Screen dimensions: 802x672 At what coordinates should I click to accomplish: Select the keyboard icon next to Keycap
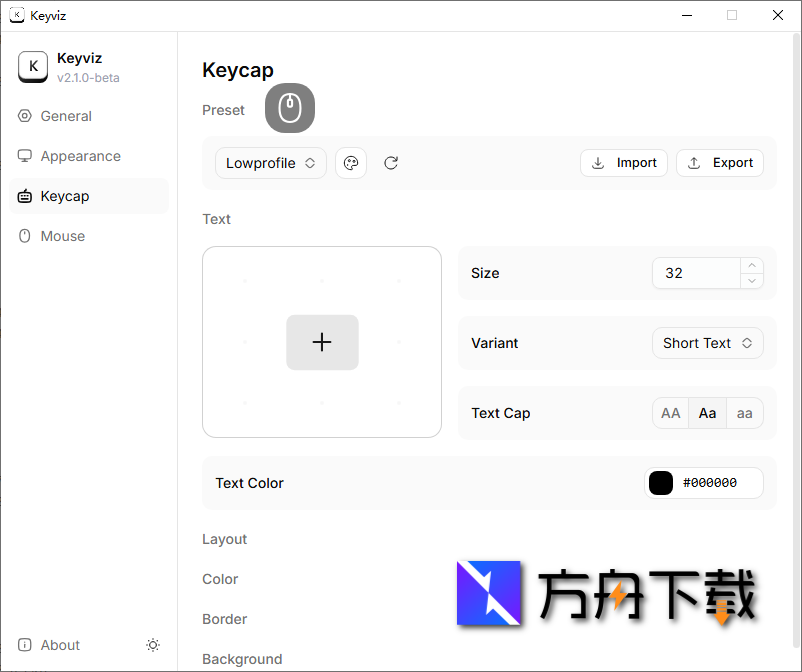(24, 196)
